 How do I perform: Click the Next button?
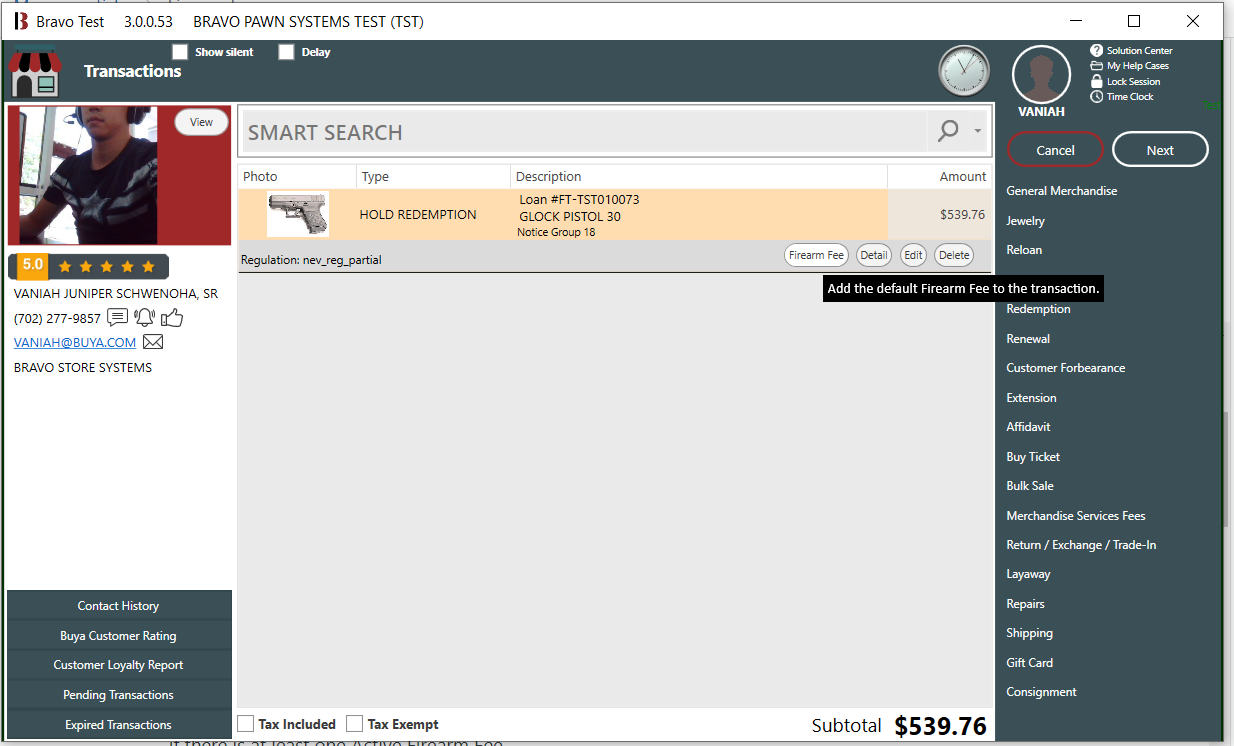pos(1160,150)
